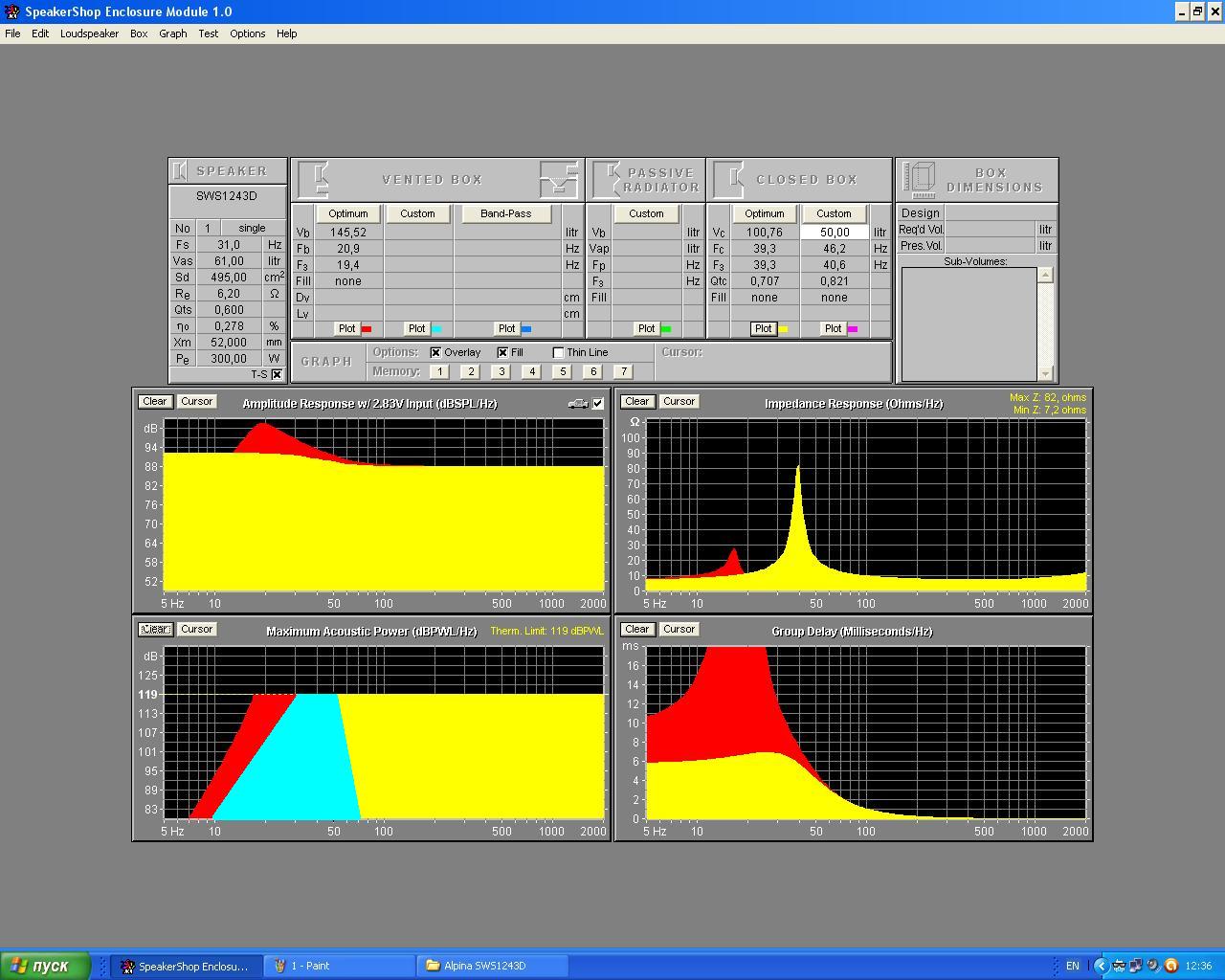Click the Speaker panel icon

click(180, 171)
